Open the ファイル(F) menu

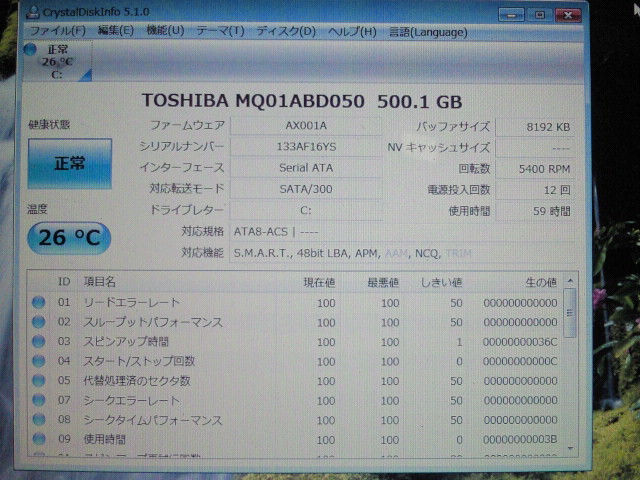(57, 31)
